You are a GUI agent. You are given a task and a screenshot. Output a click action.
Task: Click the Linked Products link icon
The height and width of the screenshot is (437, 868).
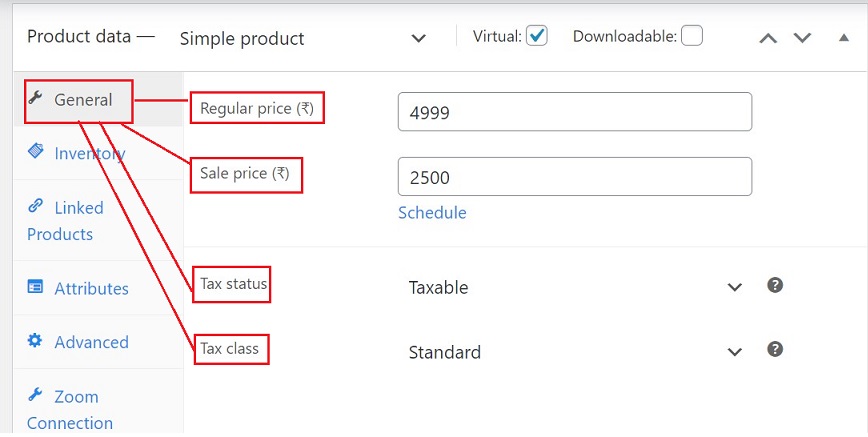36,206
